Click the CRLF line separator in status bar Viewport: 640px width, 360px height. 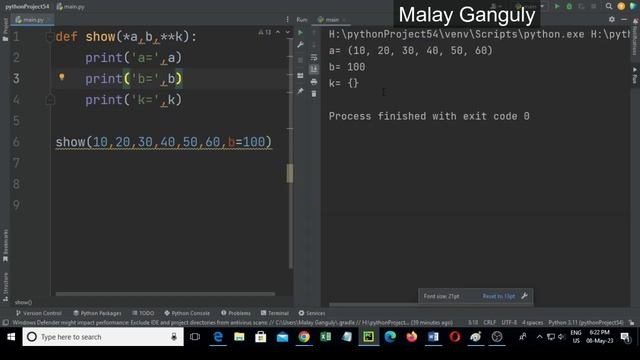[489, 322]
